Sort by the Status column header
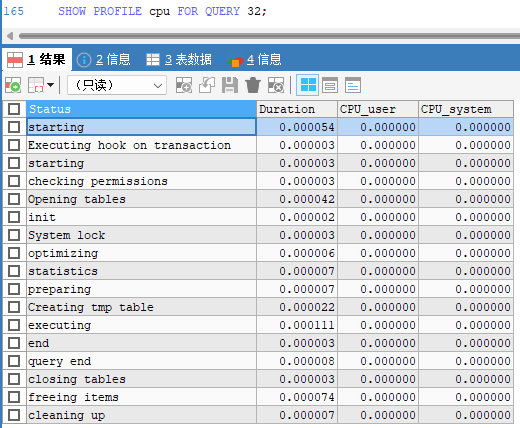520x428 pixels. 141,109
